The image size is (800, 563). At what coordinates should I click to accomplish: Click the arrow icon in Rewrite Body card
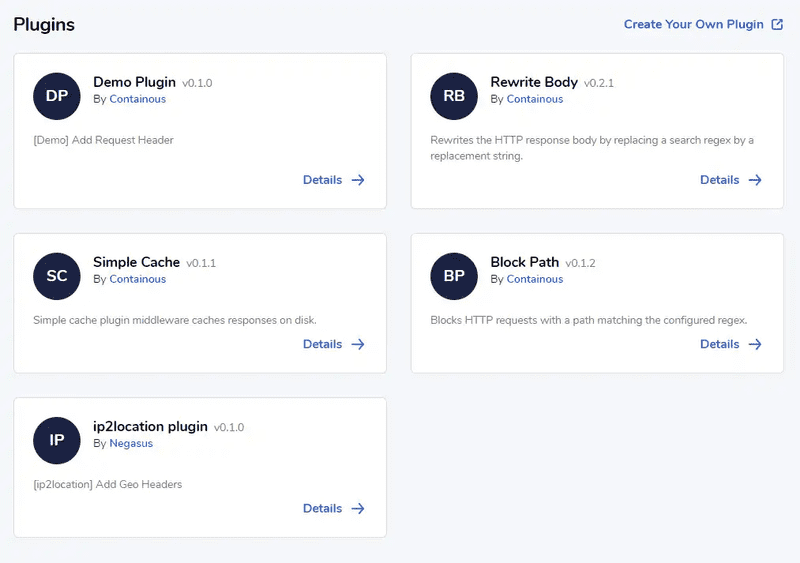[x=755, y=180]
